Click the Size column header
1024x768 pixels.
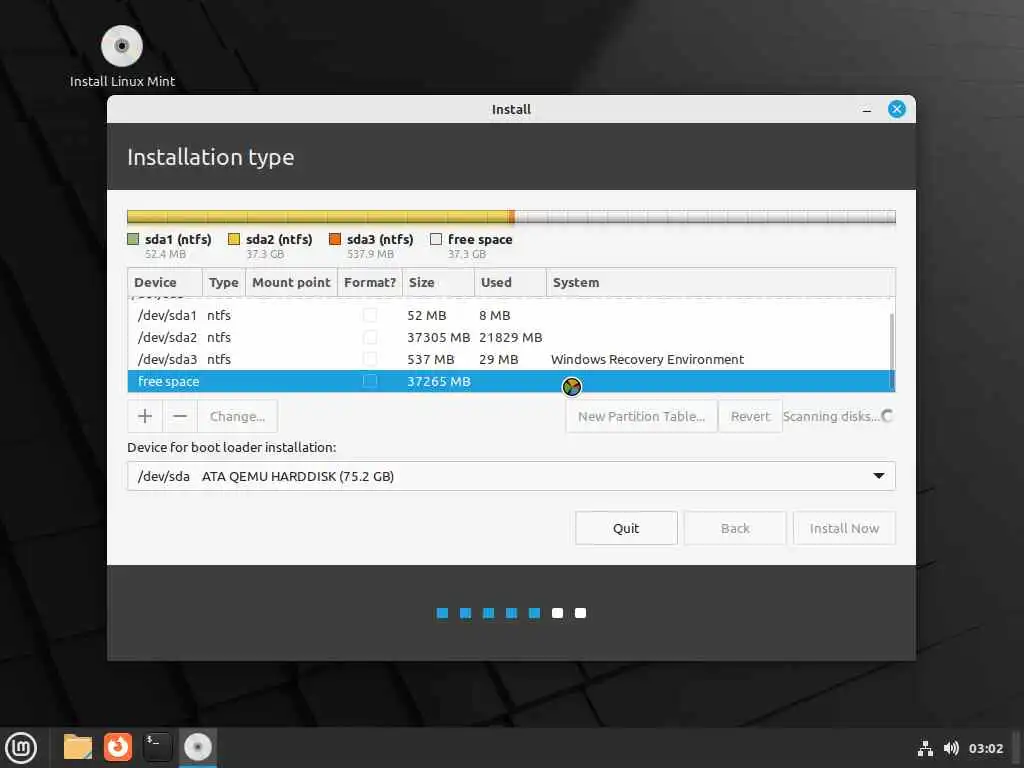pos(438,282)
